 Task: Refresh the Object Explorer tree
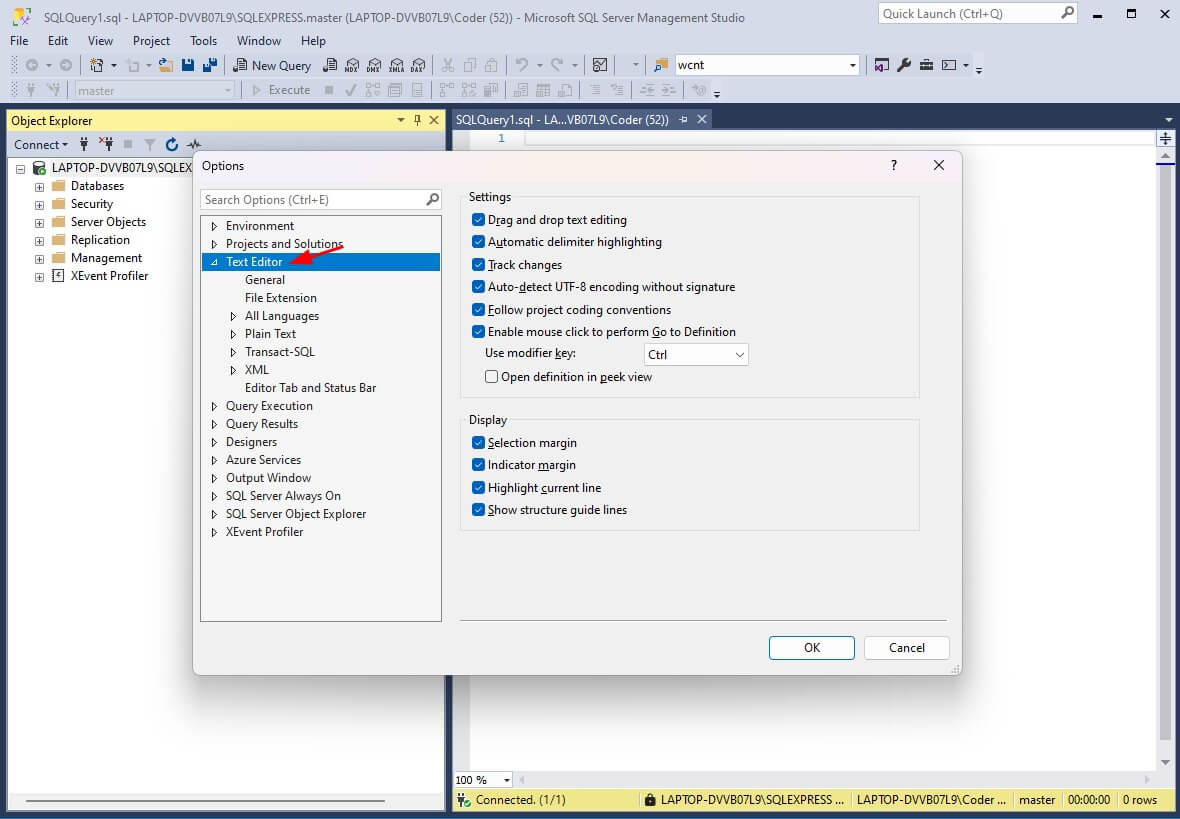click(169, 145)
